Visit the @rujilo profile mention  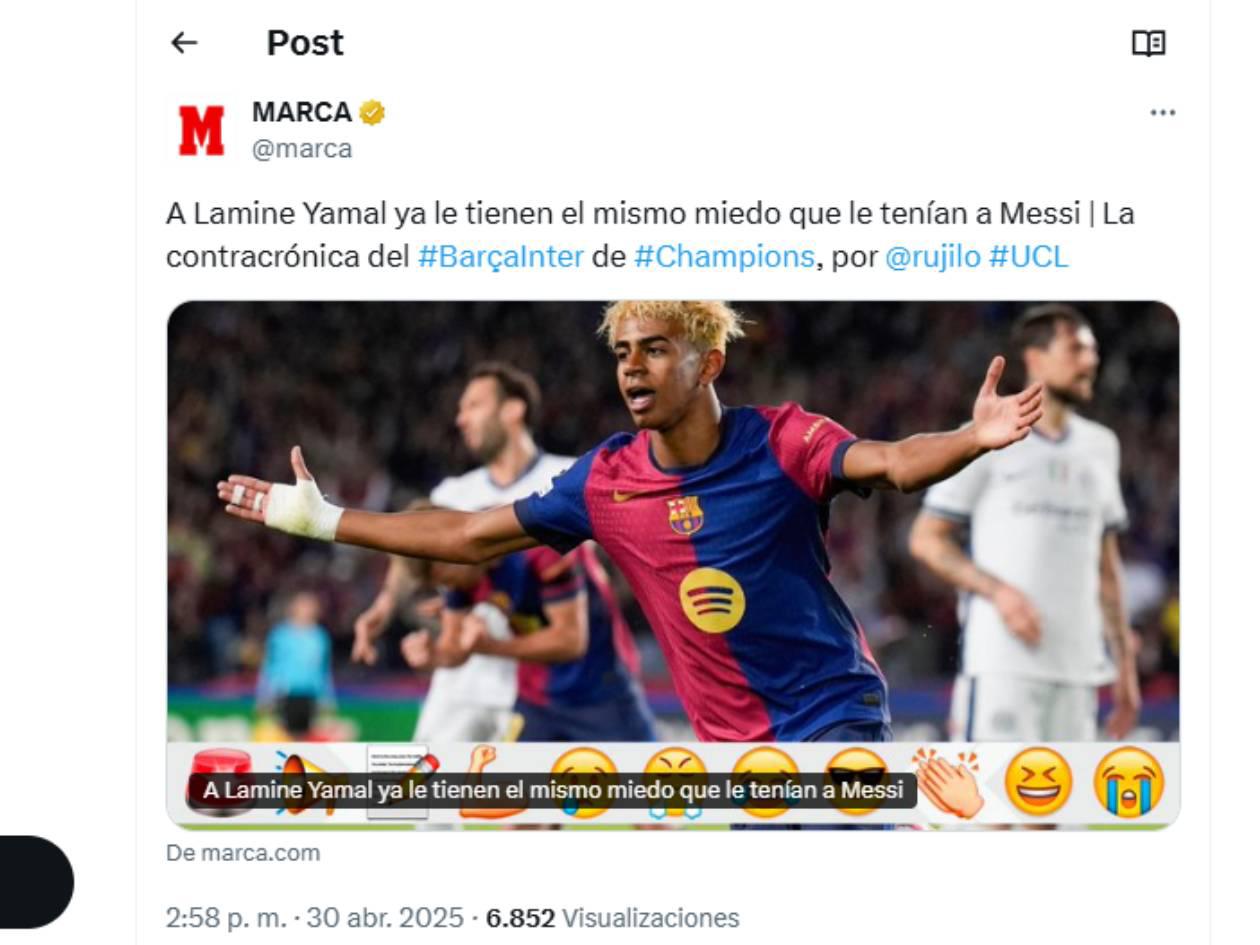pos(933,257)
